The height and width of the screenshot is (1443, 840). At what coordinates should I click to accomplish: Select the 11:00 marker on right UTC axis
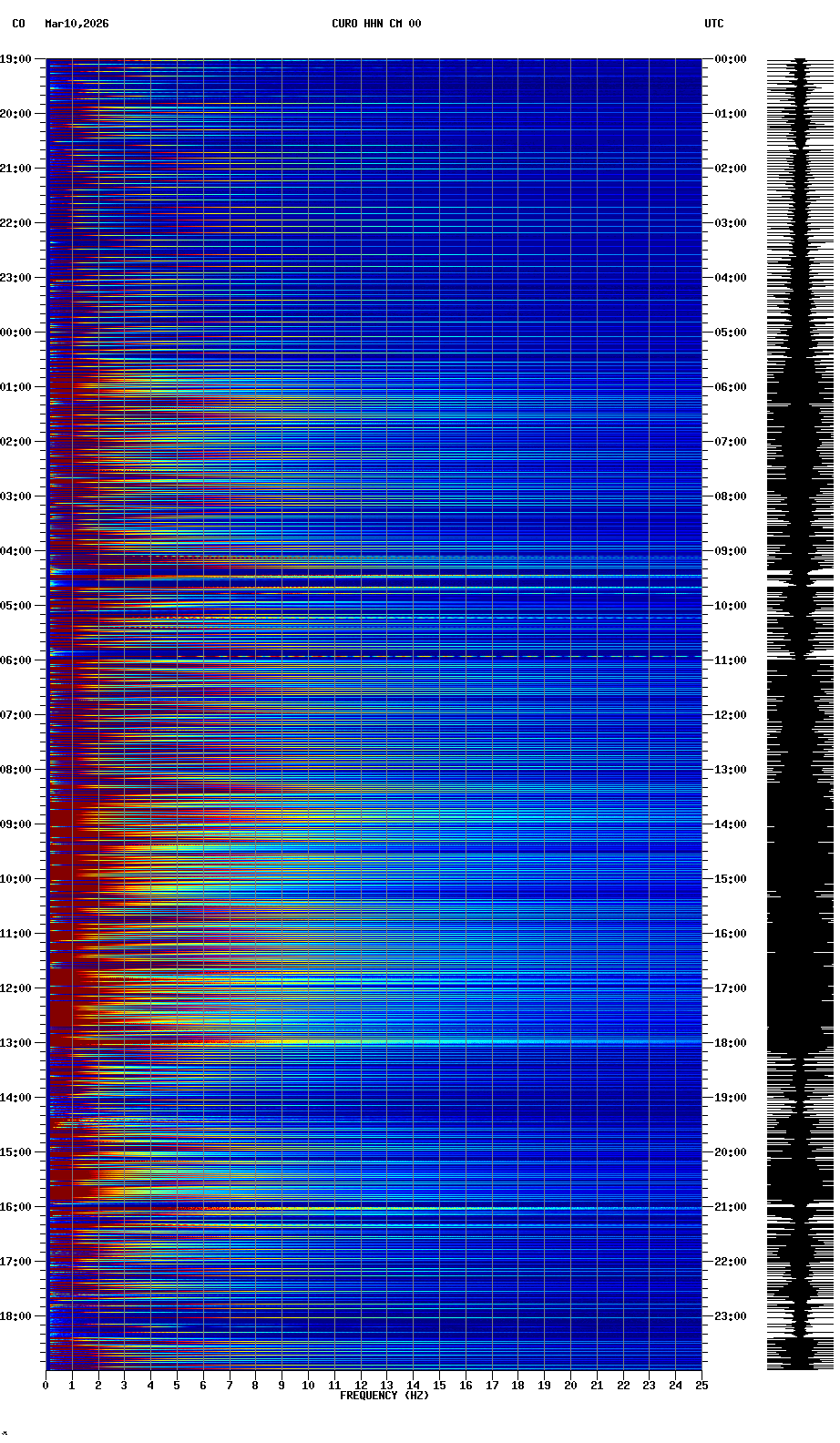click(731, 660)
